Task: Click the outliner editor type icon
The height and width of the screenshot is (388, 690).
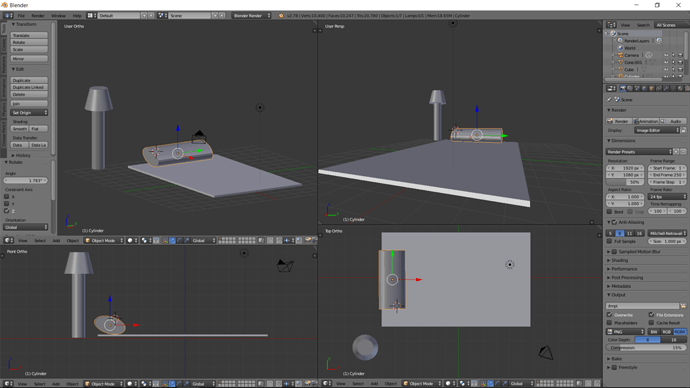Action: point(611,25)
